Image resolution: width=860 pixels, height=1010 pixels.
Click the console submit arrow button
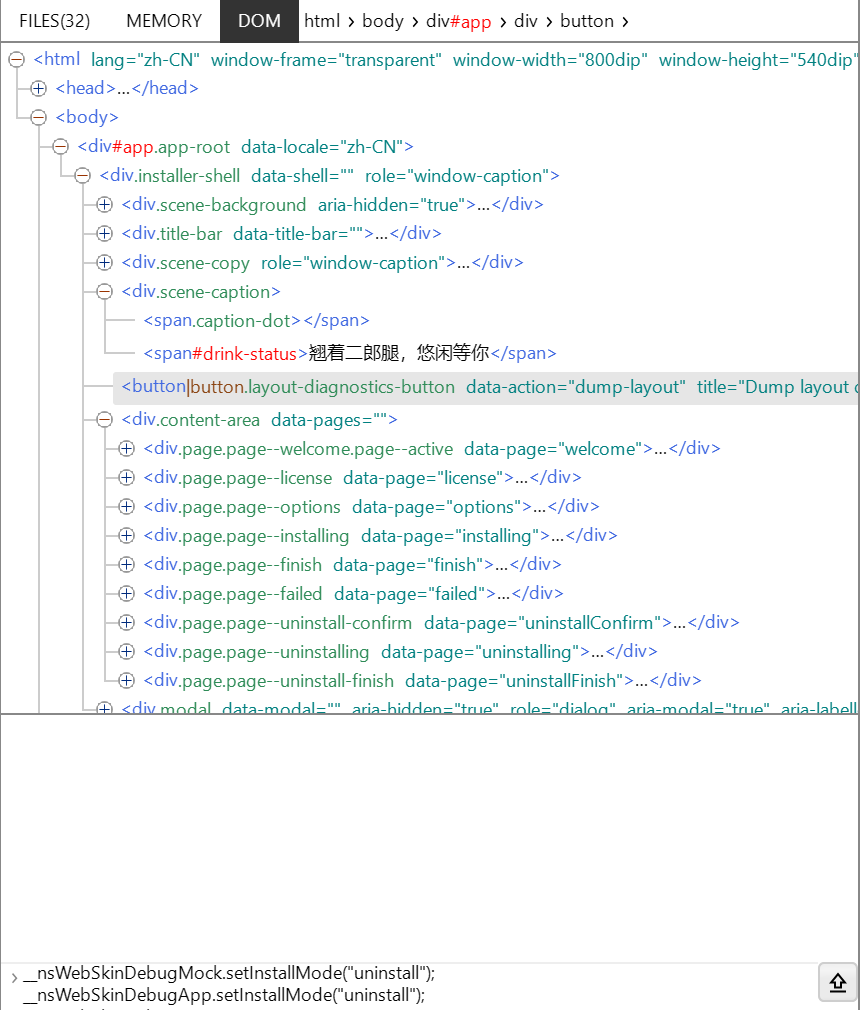pyautogui.click(x=837, y=982)
